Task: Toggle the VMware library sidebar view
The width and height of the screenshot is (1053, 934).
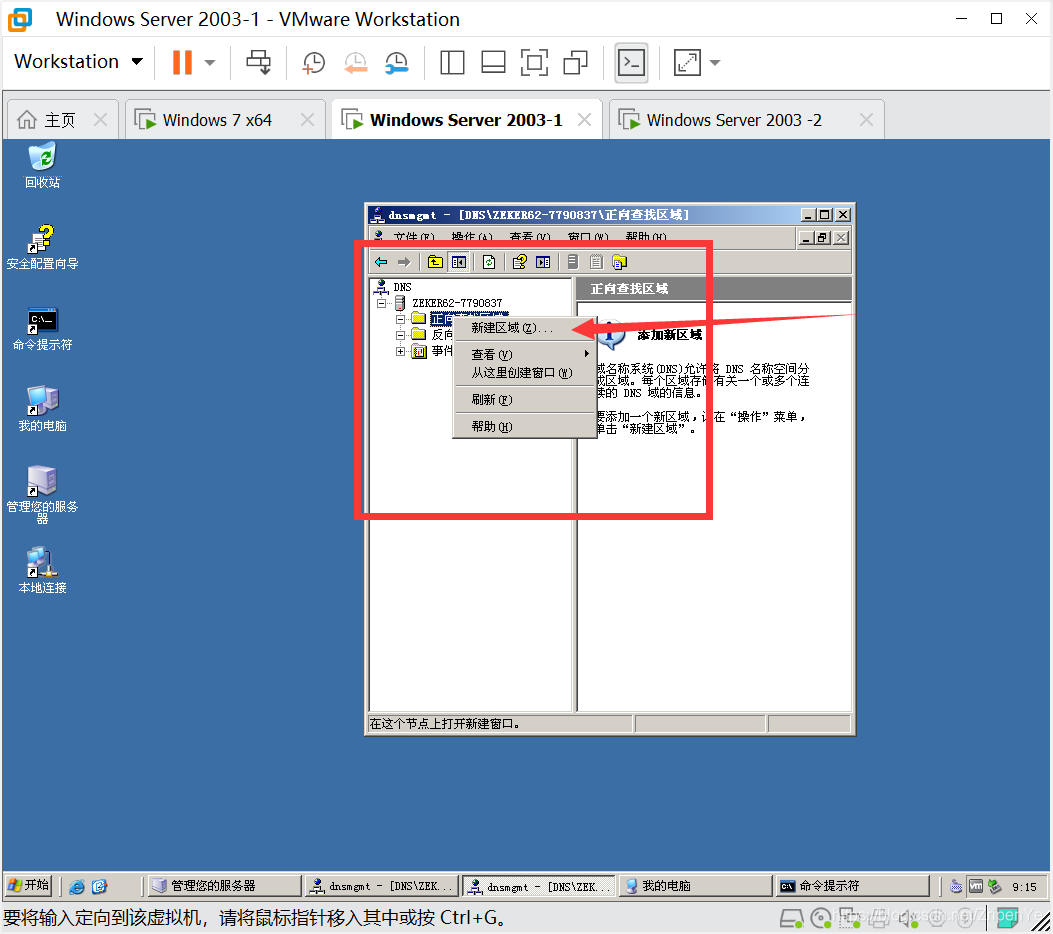Action: click(452, 62)
